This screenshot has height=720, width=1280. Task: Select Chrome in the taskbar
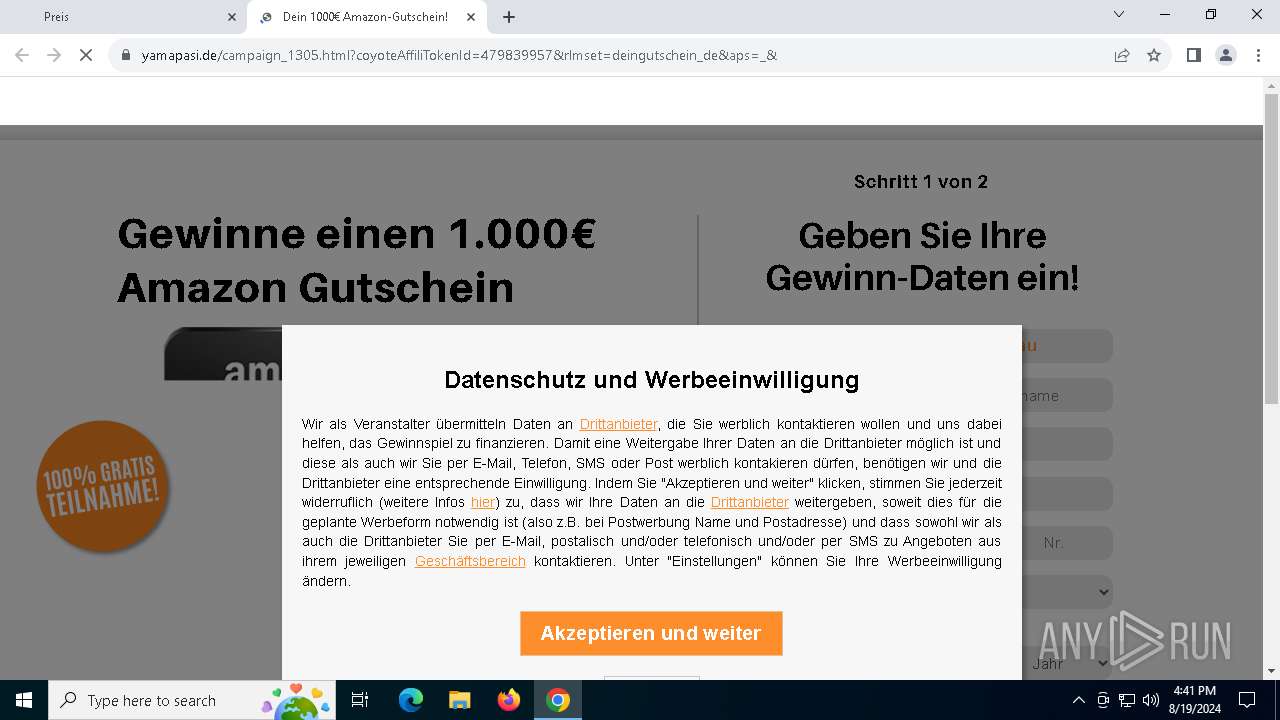pyautogui.click(x=558, y=700)
